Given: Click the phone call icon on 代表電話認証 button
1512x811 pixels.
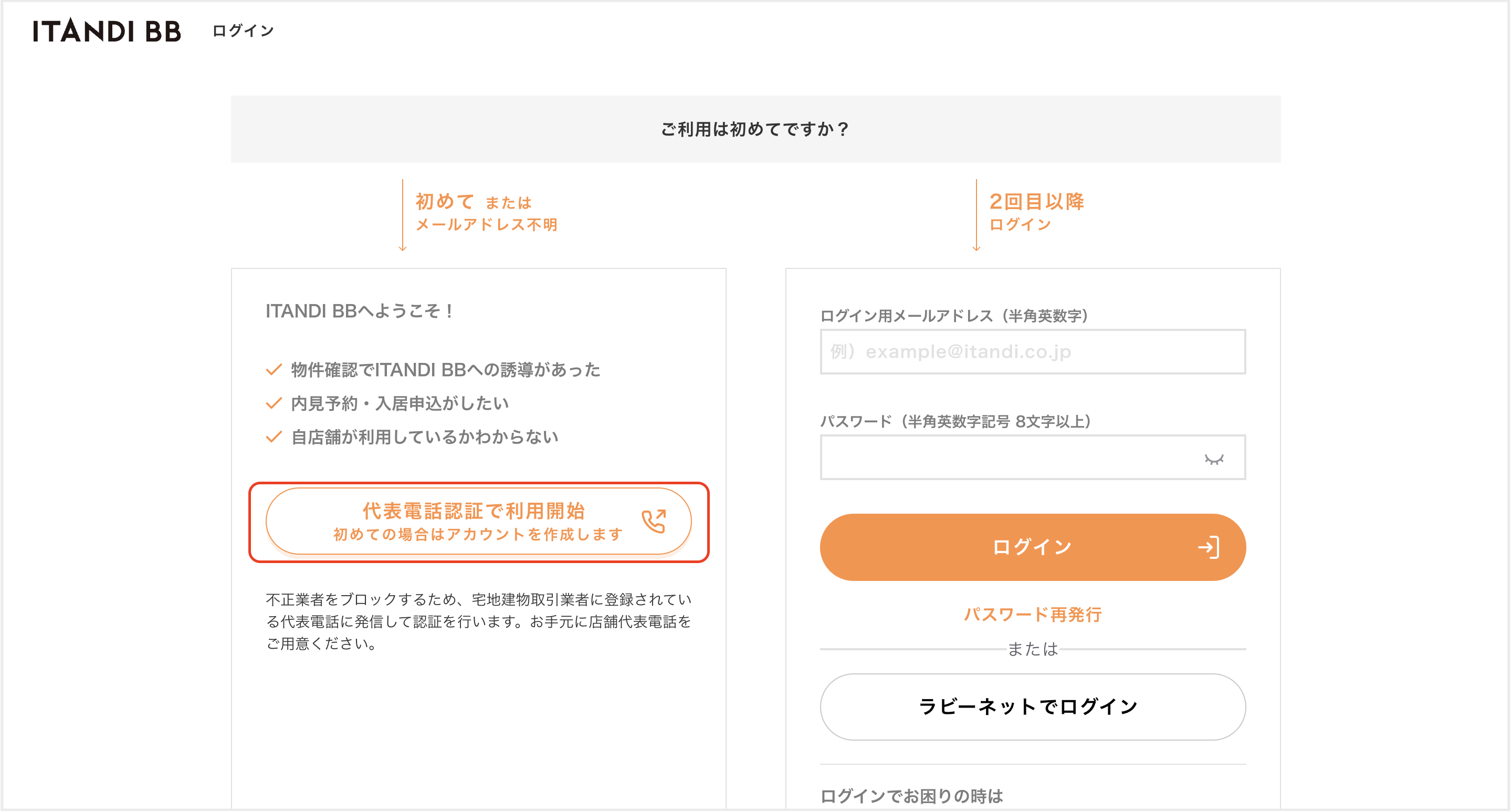Looking at the screenshot, I should 654,521.
